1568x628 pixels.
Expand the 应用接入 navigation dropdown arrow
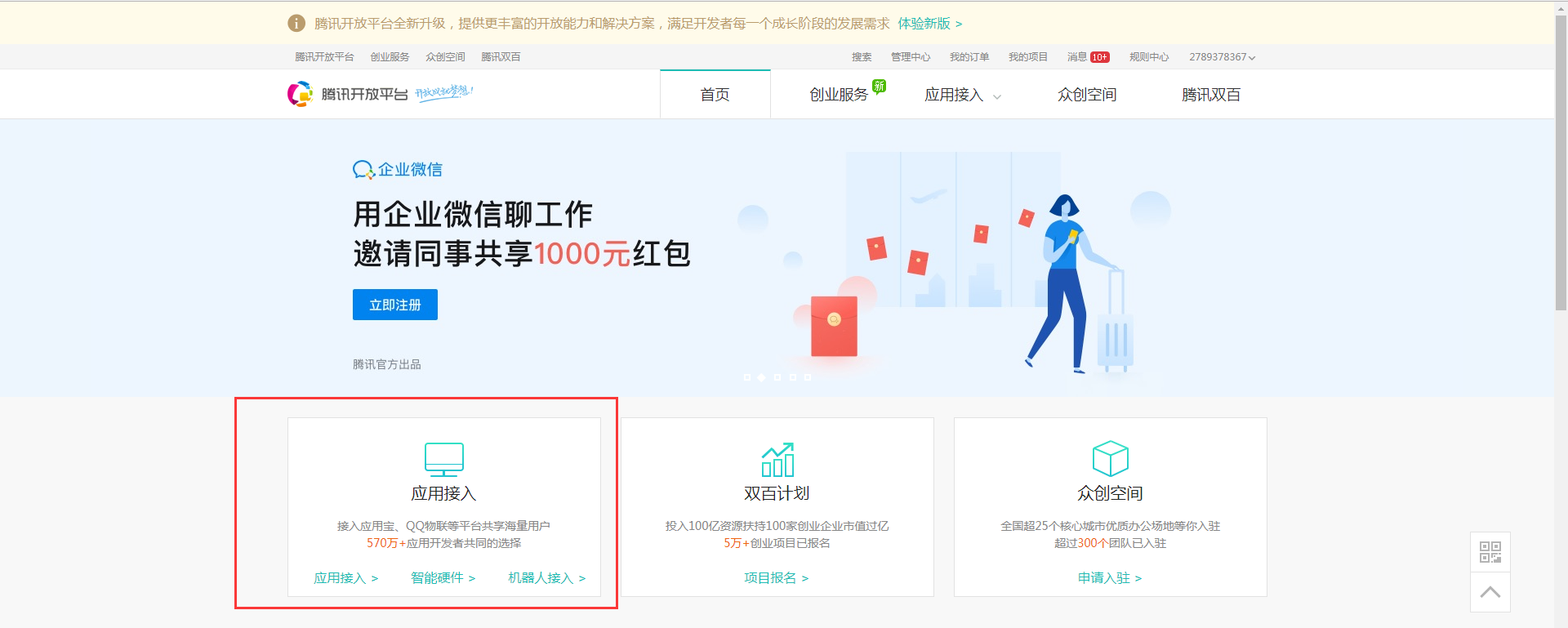coord(997,96)
